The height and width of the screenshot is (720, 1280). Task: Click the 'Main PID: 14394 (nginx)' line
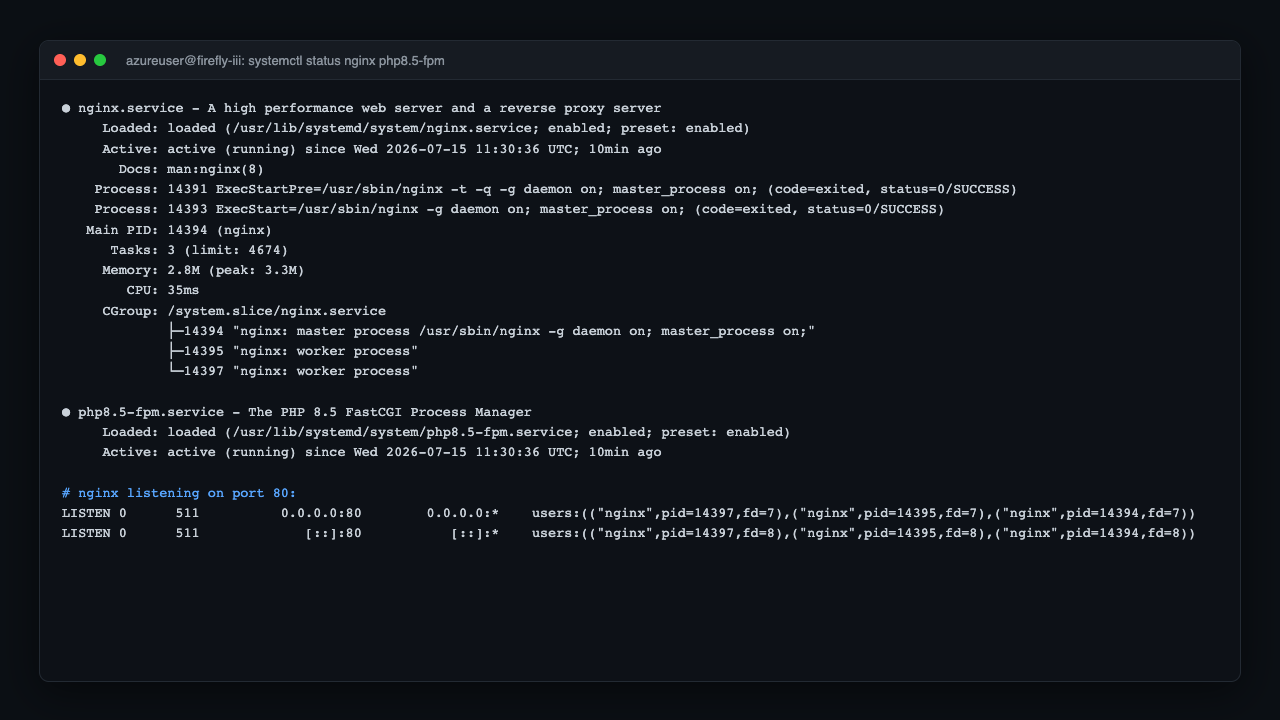pos(179,230)
